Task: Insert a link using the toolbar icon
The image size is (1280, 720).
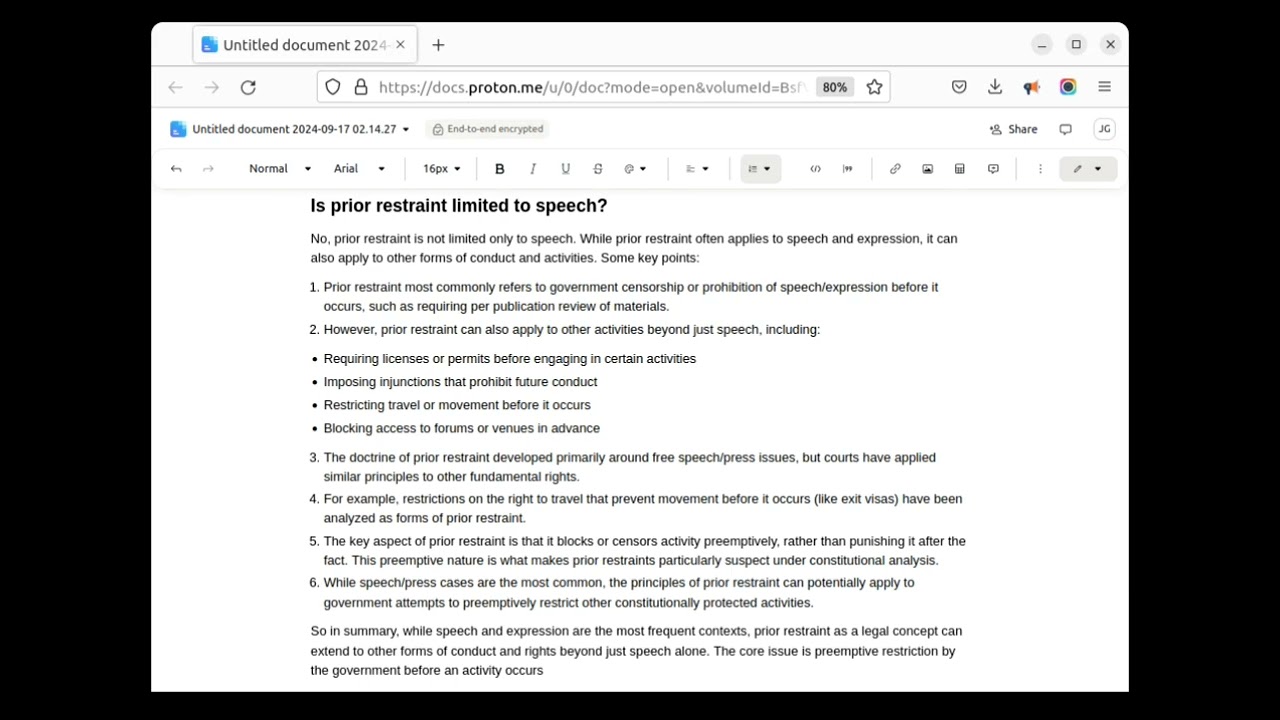Action: (x=895, y=169)
